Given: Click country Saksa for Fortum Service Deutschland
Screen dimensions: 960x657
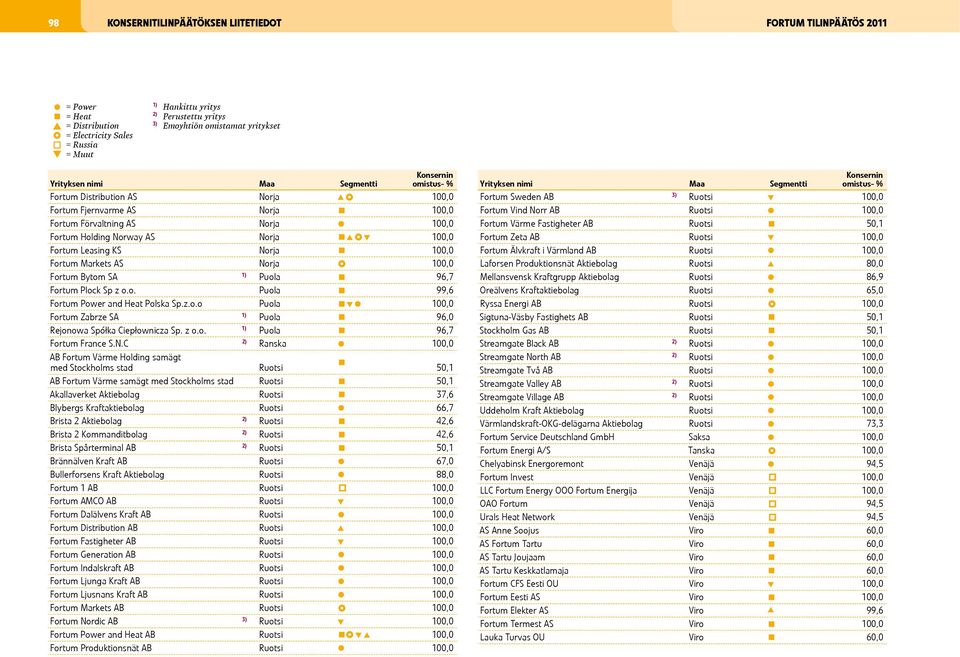Looking at the screenshot, I should coord(699,437).
